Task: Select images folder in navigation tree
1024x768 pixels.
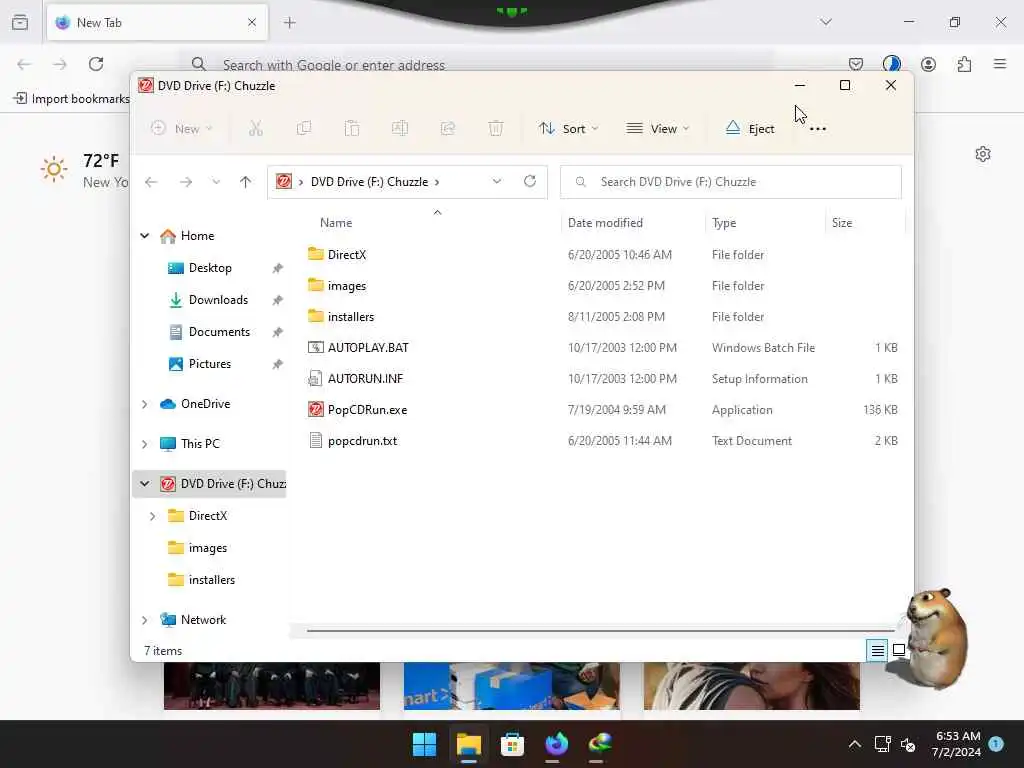Action: click(208, 548)
